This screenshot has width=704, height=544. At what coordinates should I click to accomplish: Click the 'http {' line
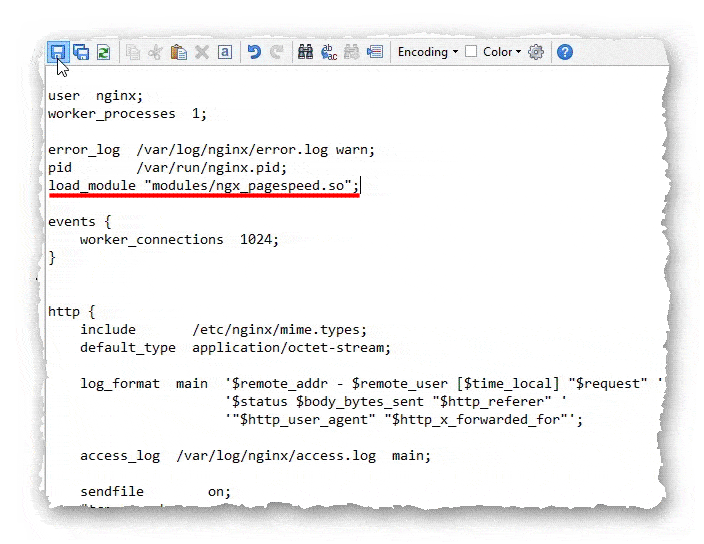pos(71,311)
